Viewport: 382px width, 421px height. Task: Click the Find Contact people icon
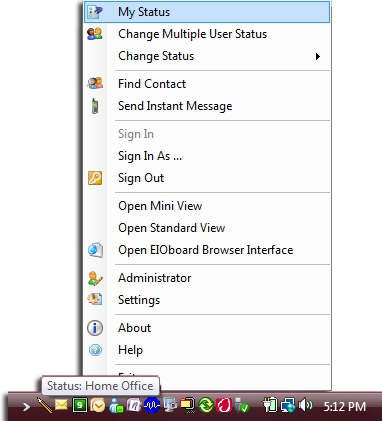[x=95, y=83]
